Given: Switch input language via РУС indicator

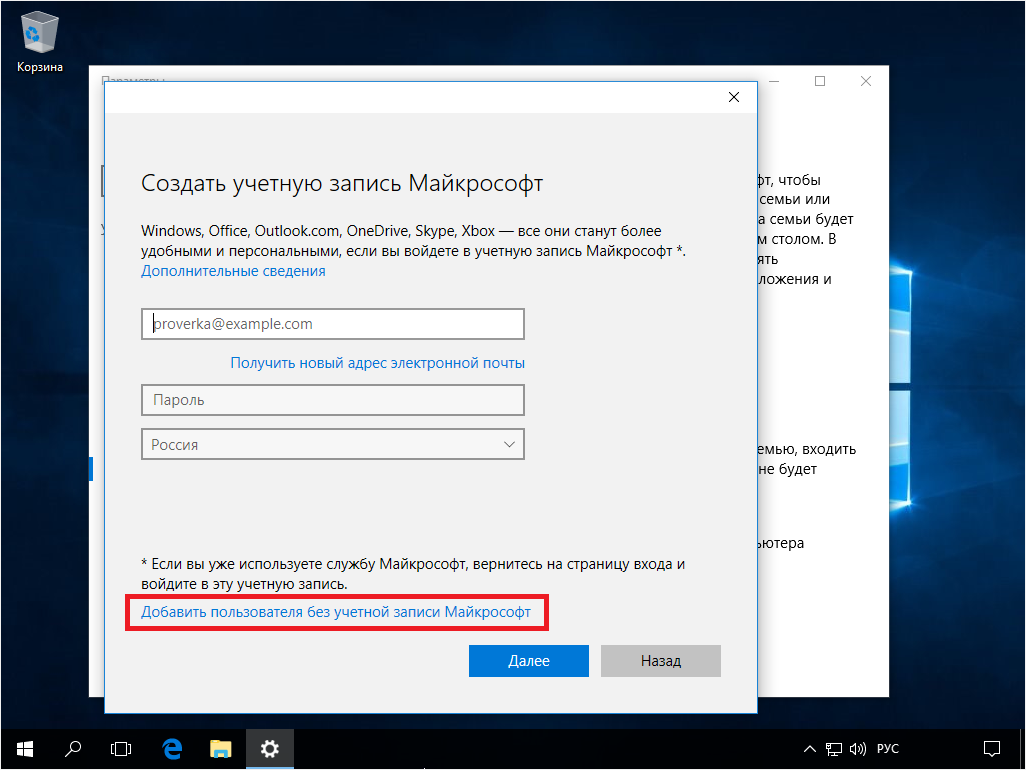Looking at the screenshot, I should (888, 748).
